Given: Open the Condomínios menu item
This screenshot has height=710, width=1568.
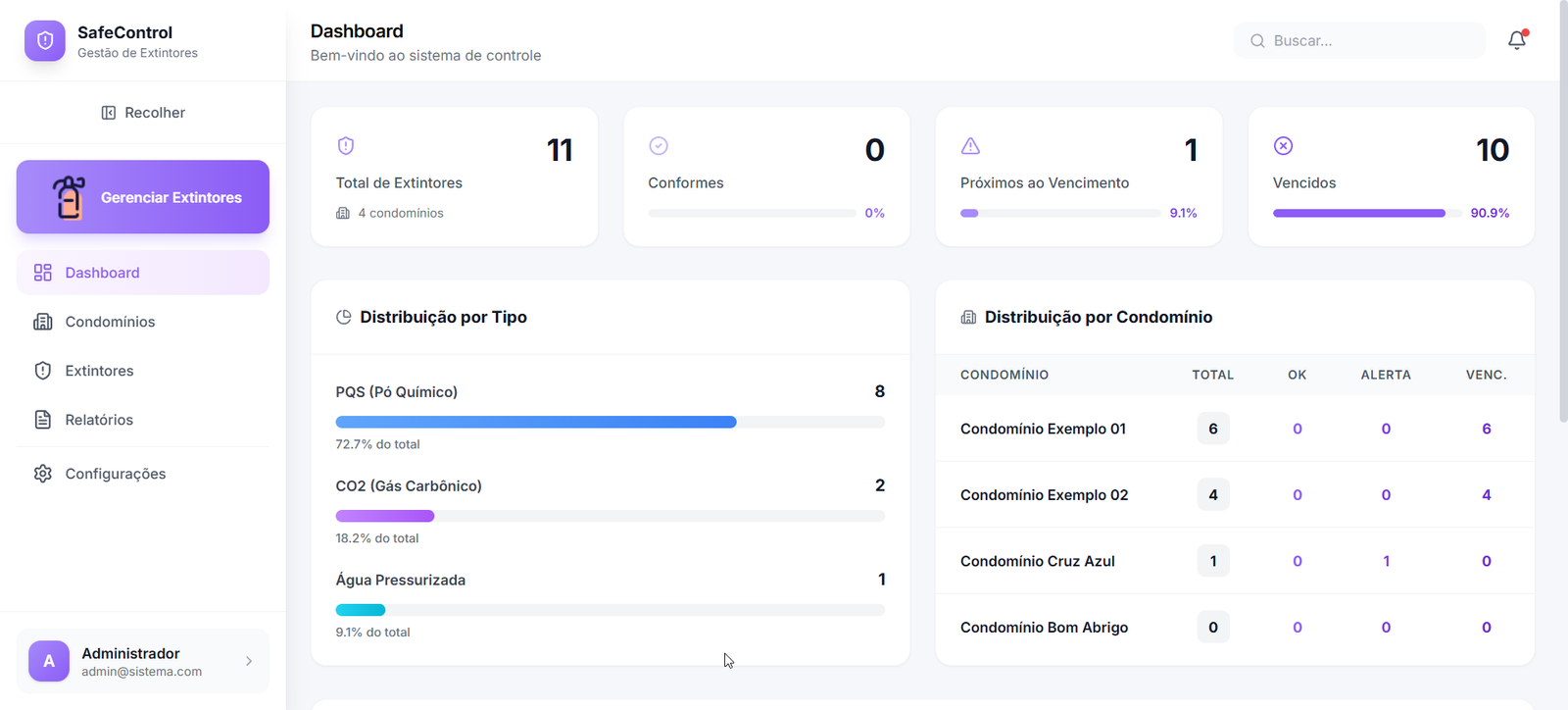Looking at the screenshot, I should tap(110, 322).
